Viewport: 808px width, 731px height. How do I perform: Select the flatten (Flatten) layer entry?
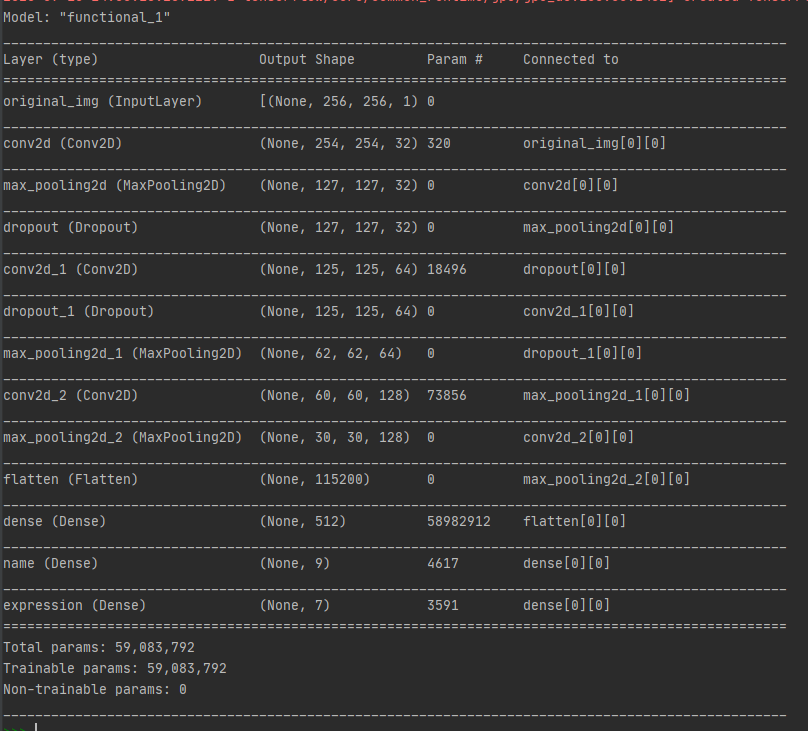coord(71,479)
